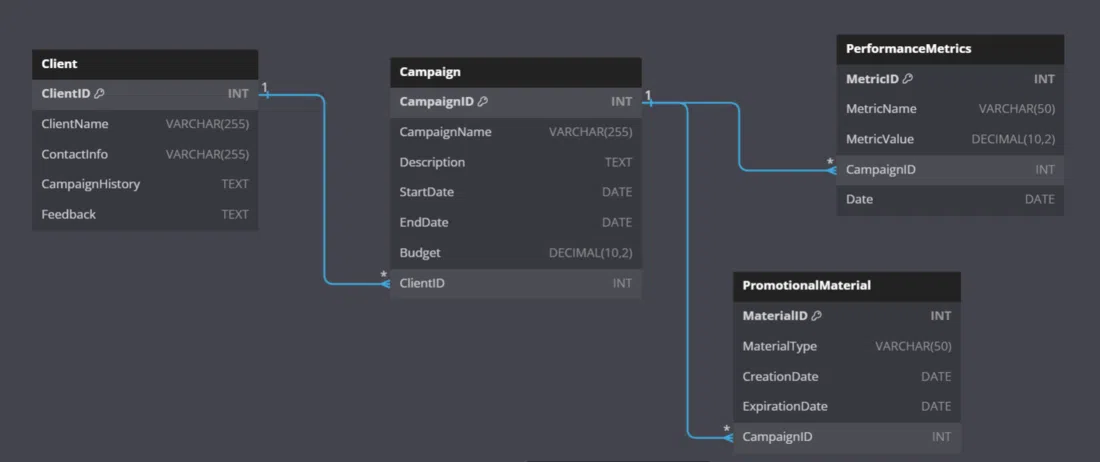Click the CampaignHistory column row
Screen dimensions: 1100x462
click(145, 184)
